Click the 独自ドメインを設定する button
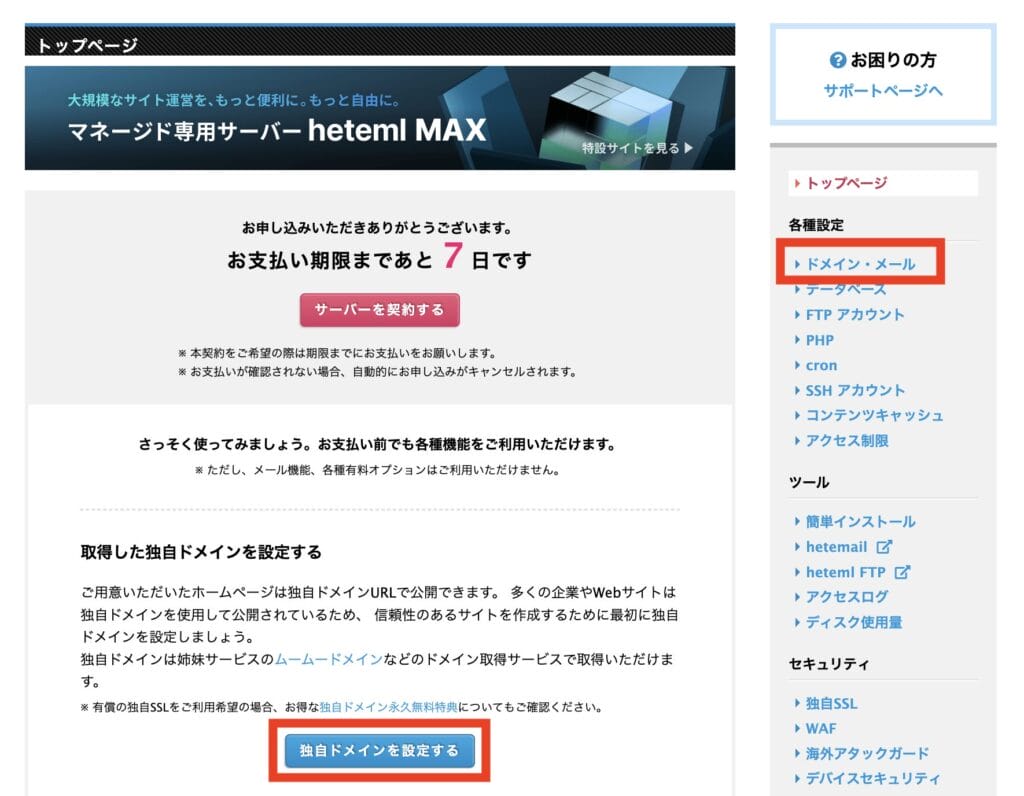The width and height of the screenshot is (1024, 796). [x=379, y=750]
